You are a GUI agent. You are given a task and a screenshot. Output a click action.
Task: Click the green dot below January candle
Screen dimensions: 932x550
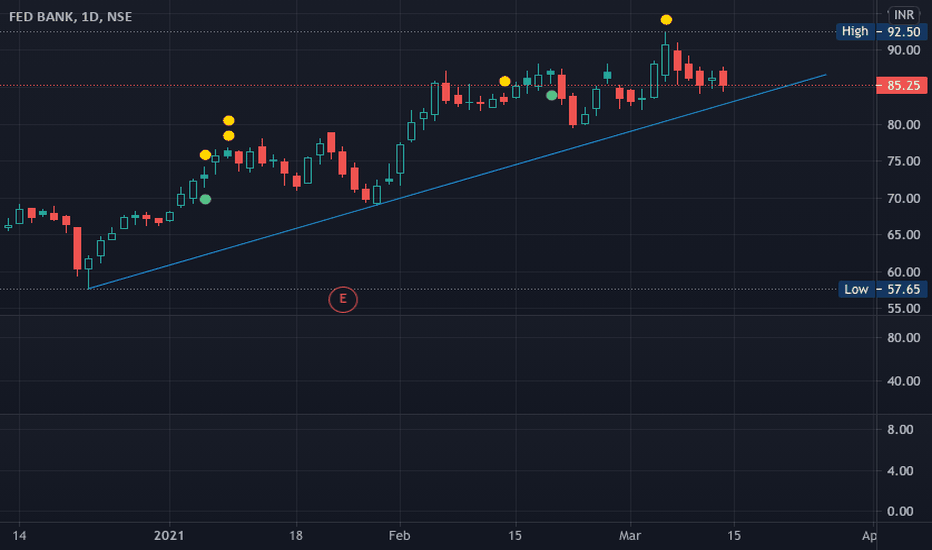(x=205, y=200)
